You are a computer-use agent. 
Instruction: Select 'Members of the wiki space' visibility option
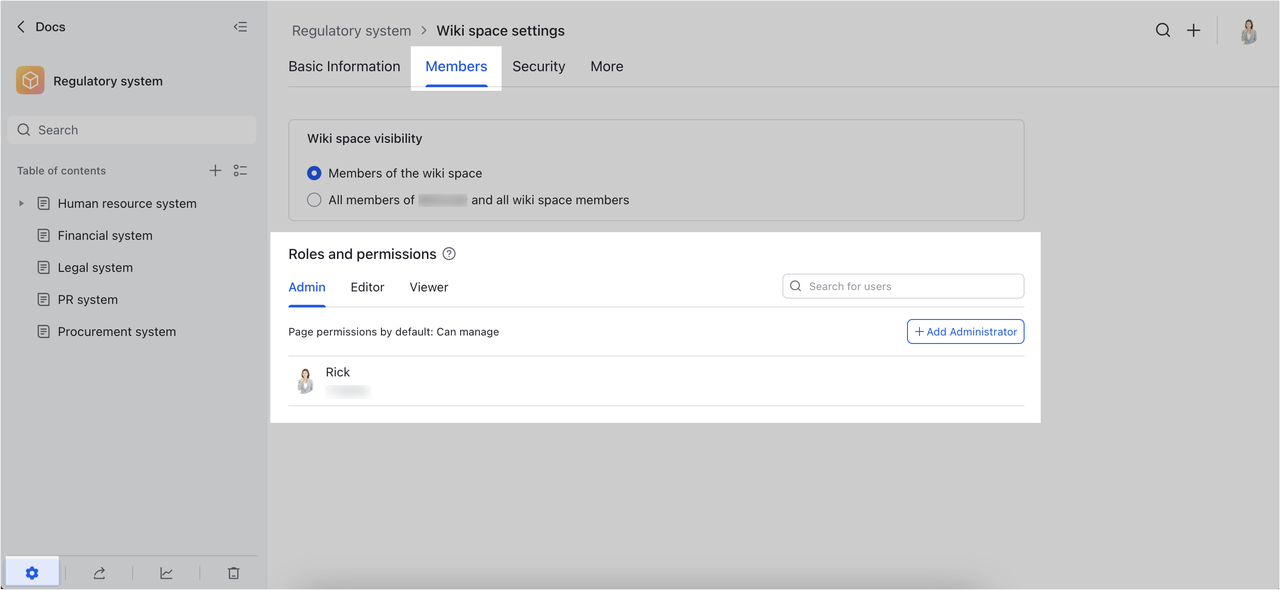[x=314, y=172]
